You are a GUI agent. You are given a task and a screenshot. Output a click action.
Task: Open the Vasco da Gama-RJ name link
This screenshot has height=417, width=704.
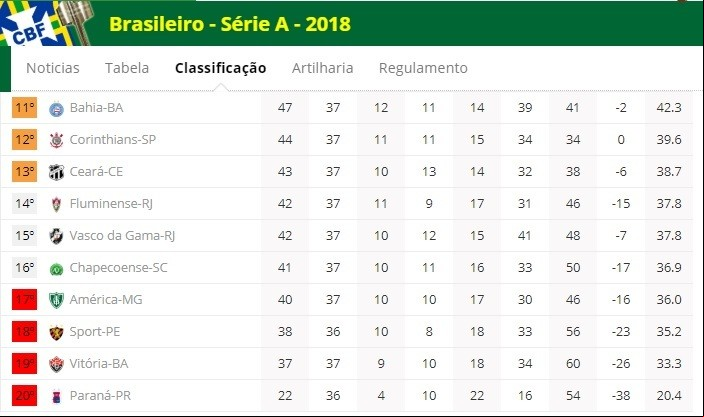click(x=122, y=236)
